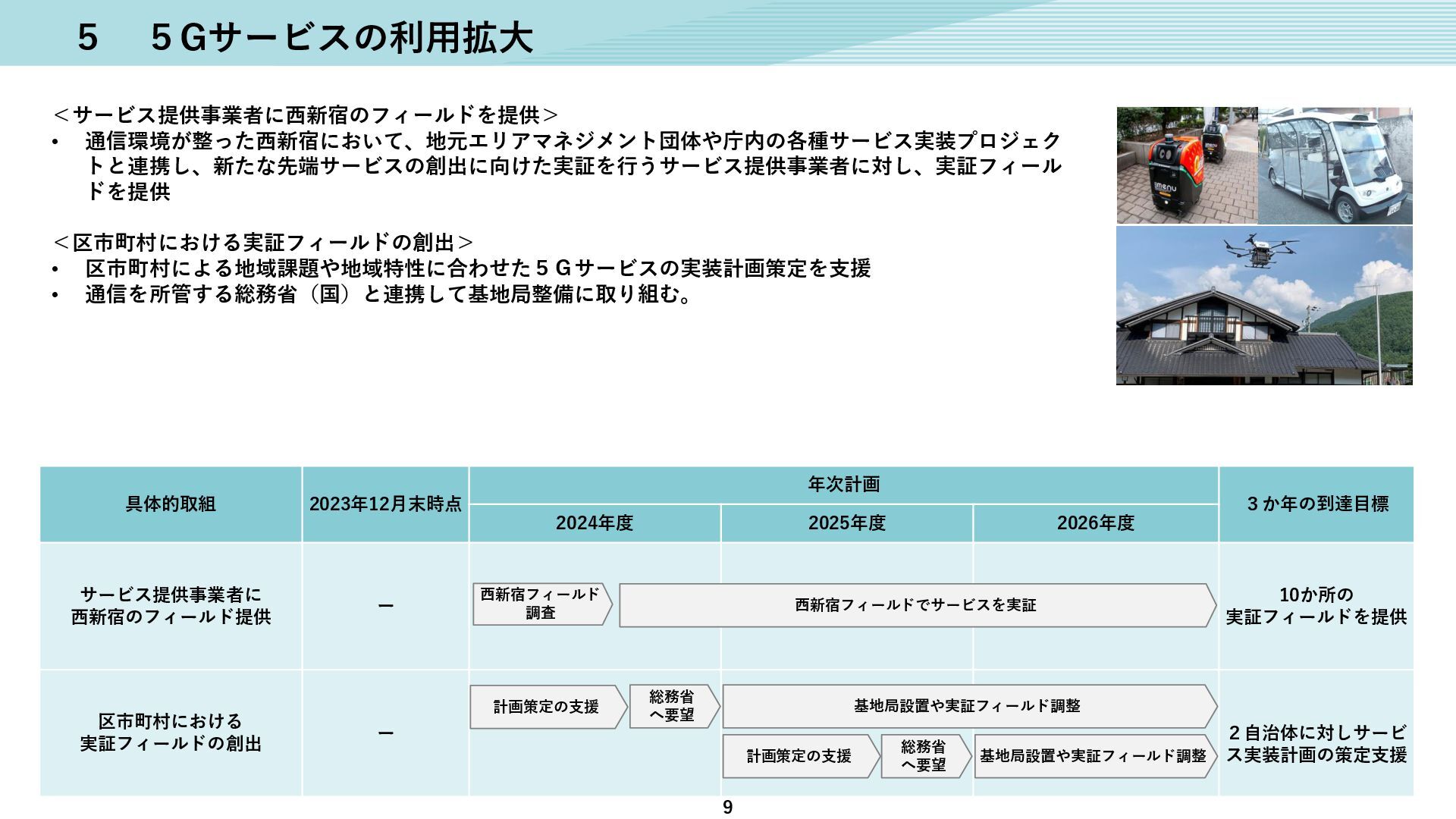Click the delivery robot photo

pos(1187,165)
